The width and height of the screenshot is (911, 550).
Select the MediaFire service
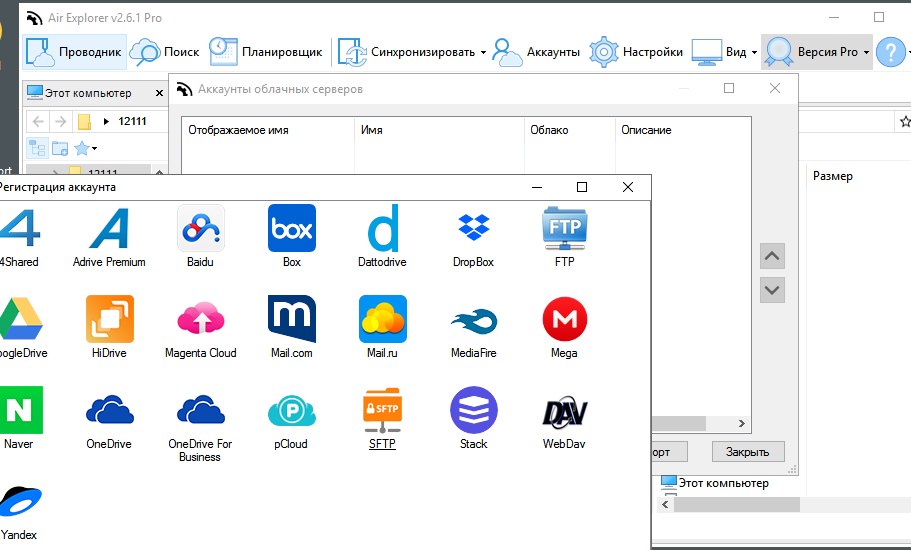(x=474, y=321)
